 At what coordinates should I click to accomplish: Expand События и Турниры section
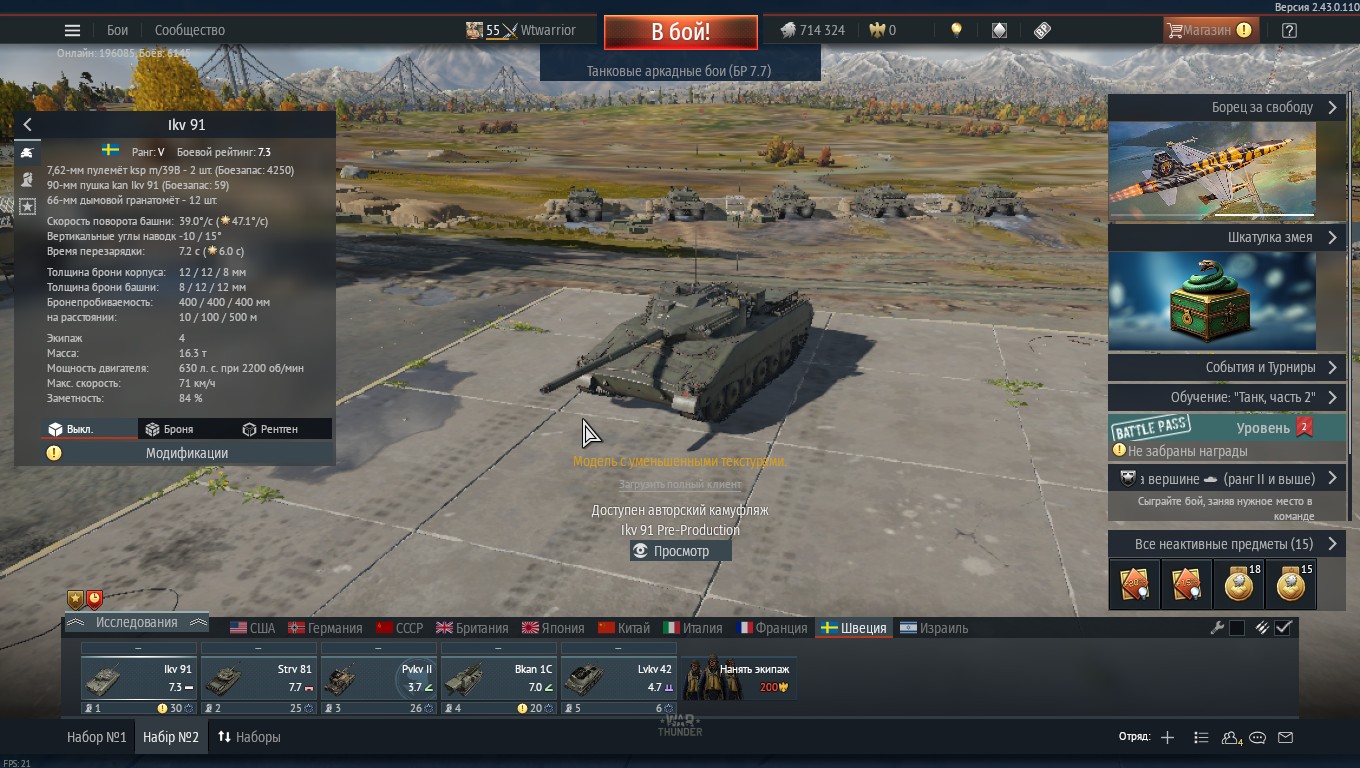point(1228,367)
